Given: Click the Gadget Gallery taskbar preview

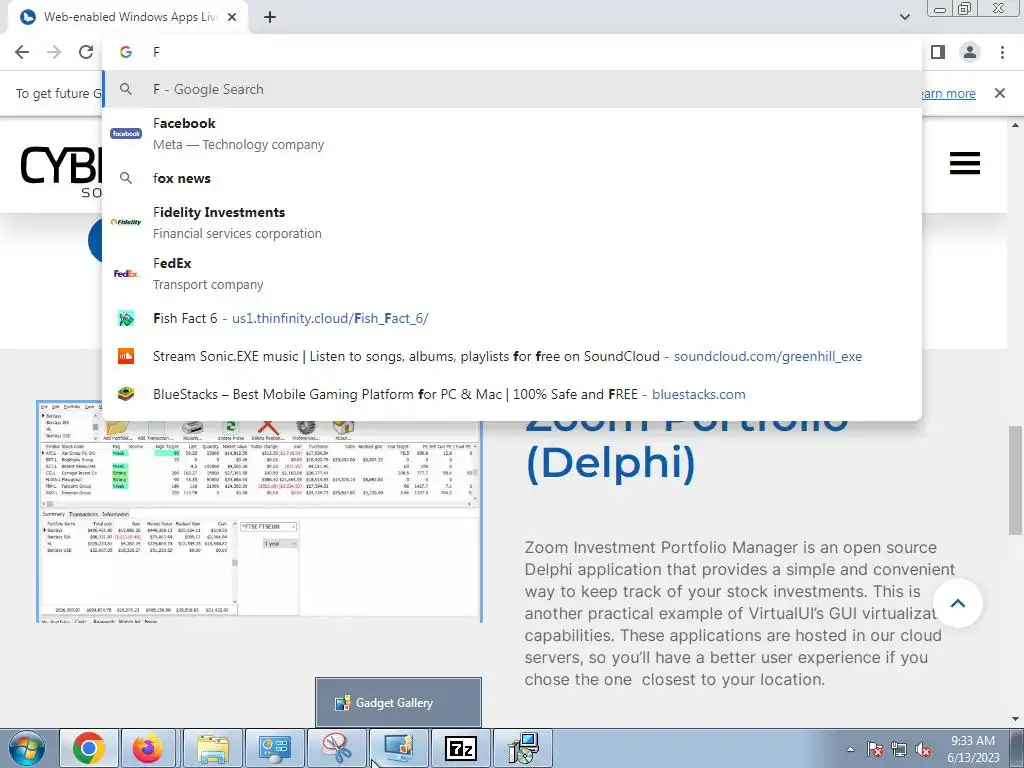Looking at the screenshot, I should pos(398,703).
